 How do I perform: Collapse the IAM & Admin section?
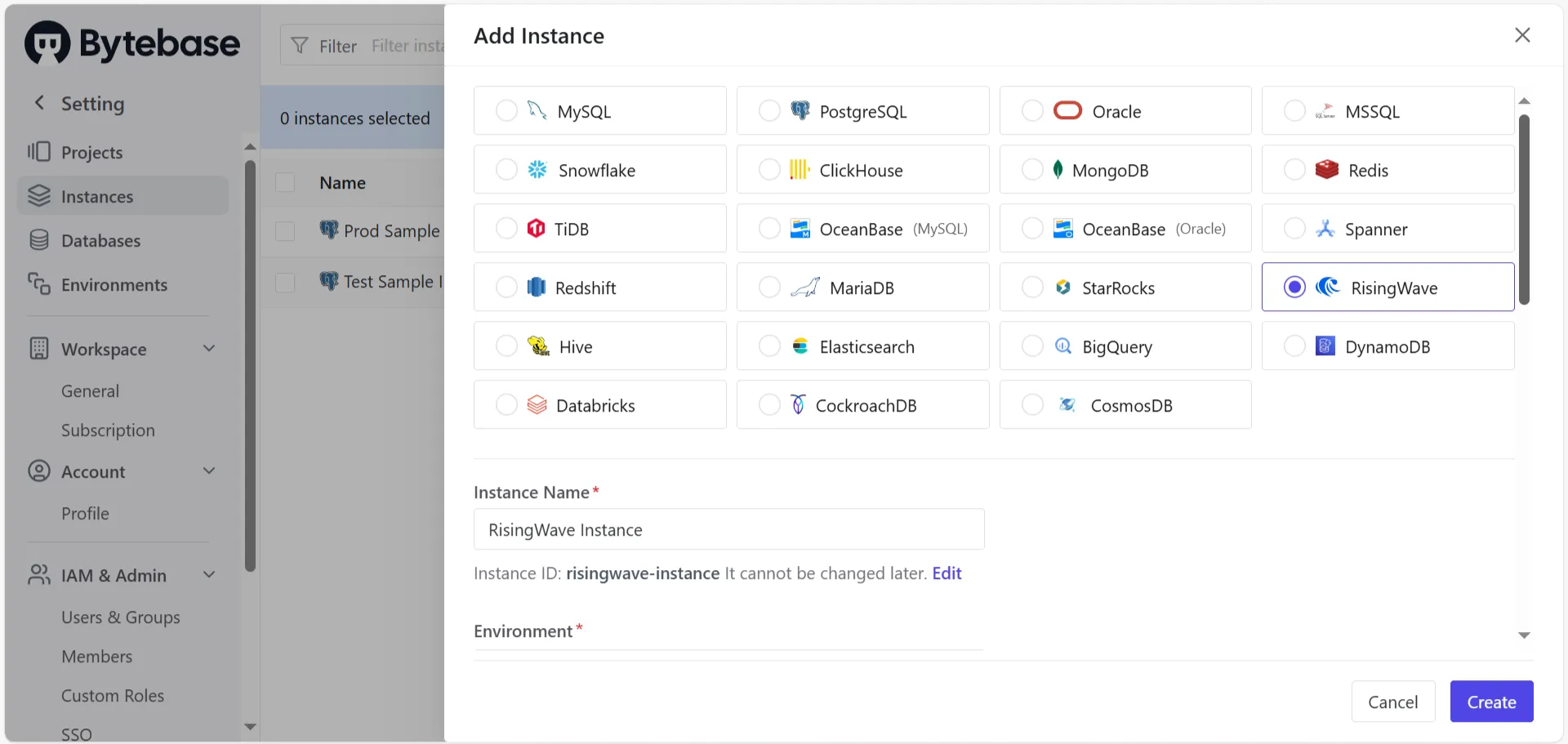[209, 575]
